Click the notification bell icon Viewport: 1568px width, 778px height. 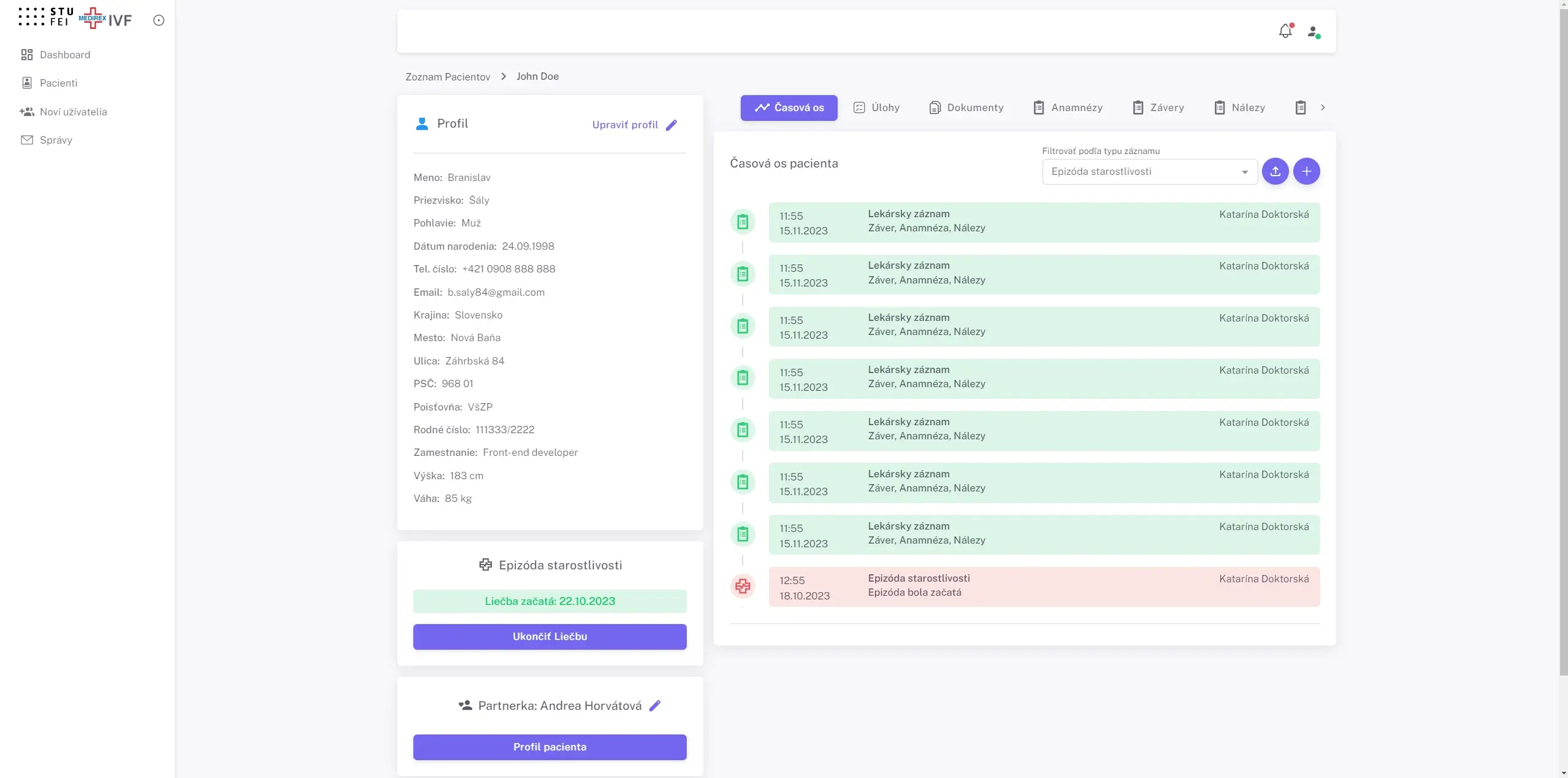1285,31
